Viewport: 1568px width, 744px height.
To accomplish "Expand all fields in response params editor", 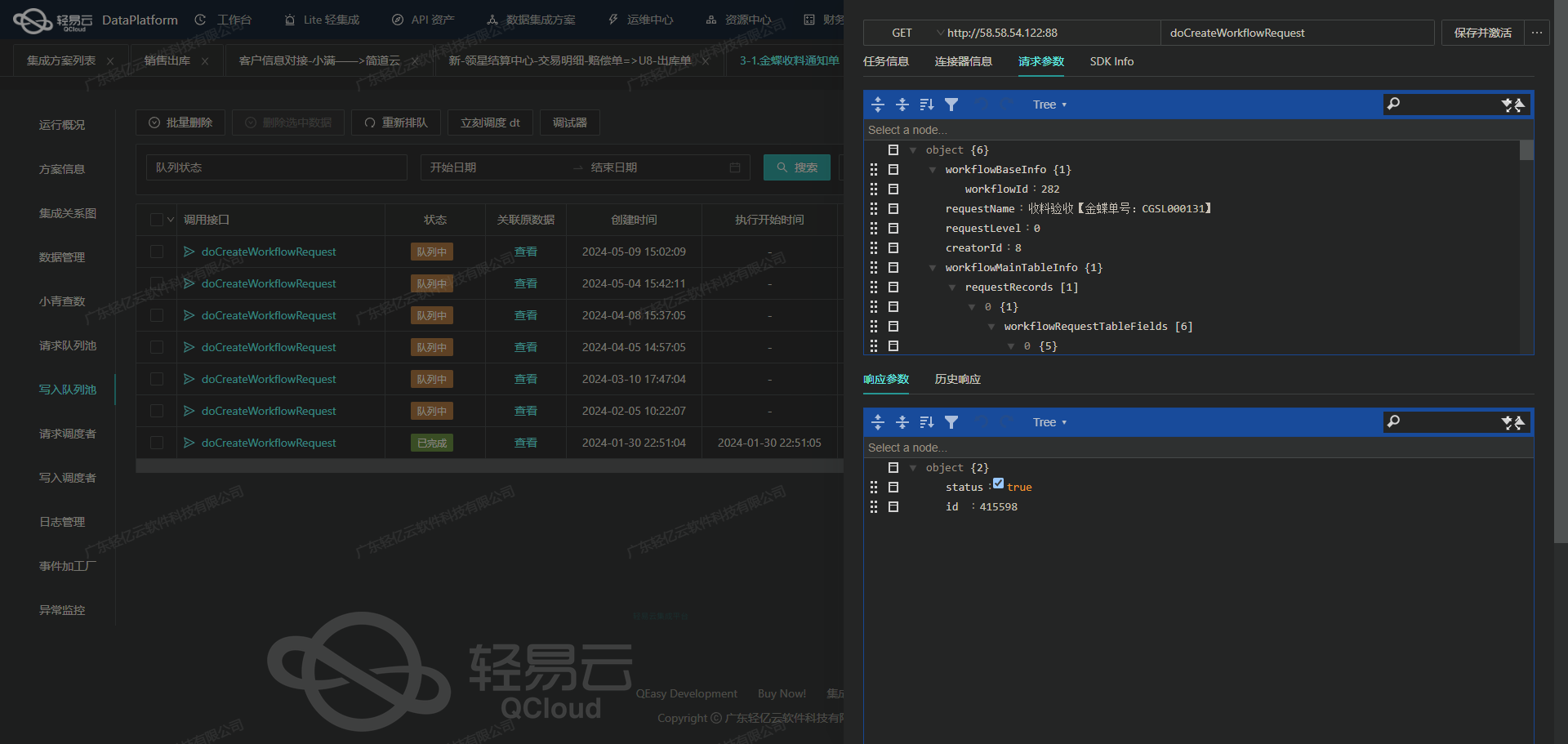I will pyautogui.click(x=878, y=422).
